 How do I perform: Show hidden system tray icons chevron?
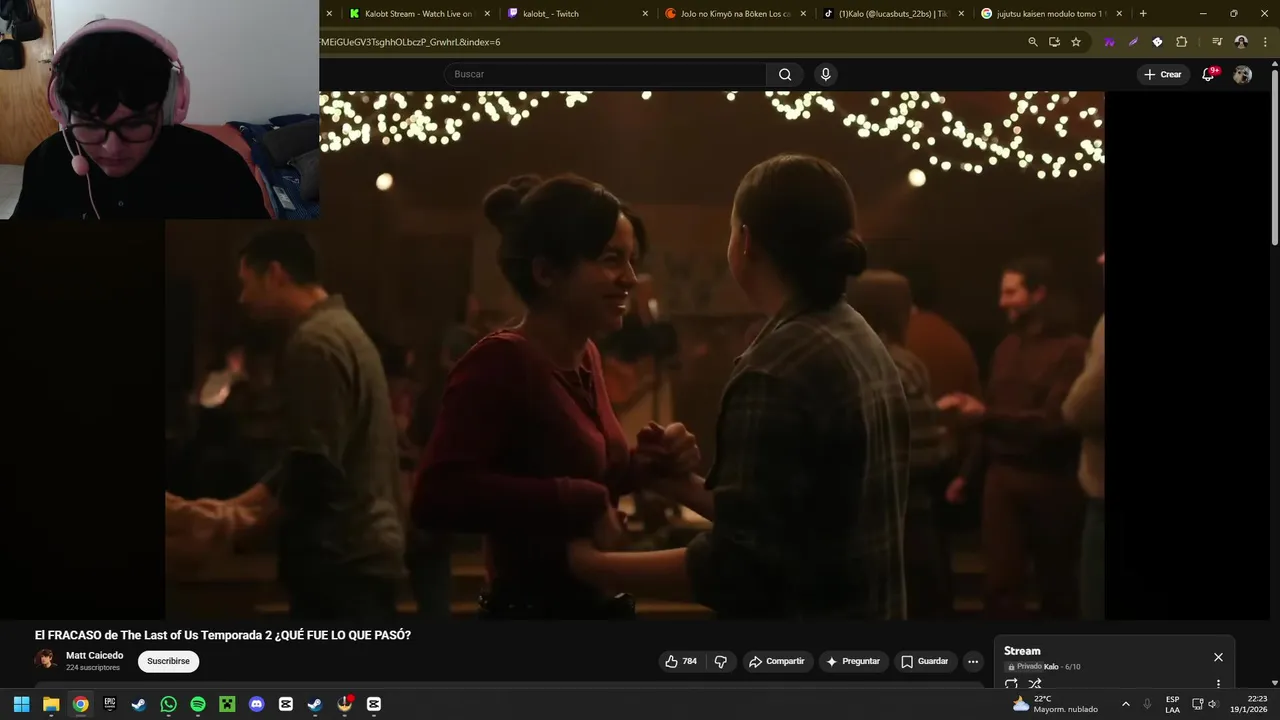[x=1126, y=704]
